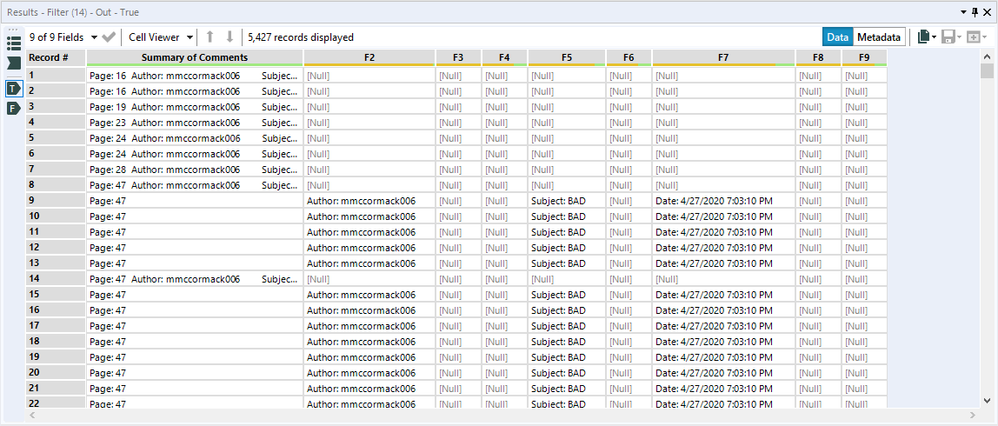The image size is (998, 426).
Task: Select record number 1 row header
Action: point(56,75)
